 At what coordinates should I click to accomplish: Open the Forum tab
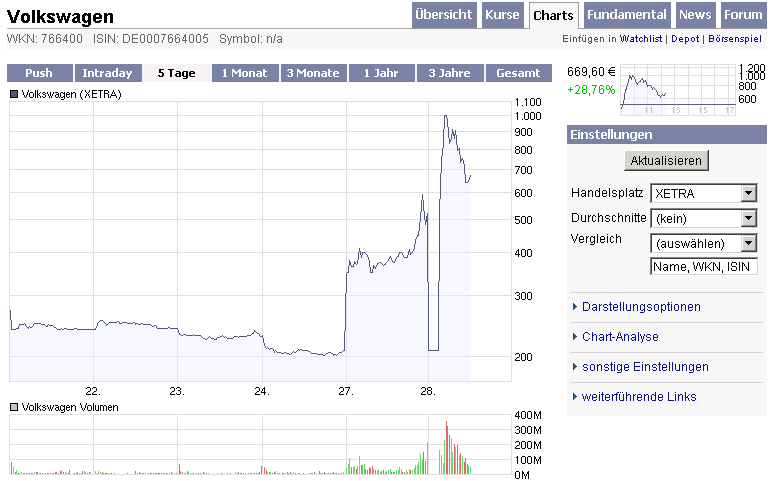tap(743, 15)
